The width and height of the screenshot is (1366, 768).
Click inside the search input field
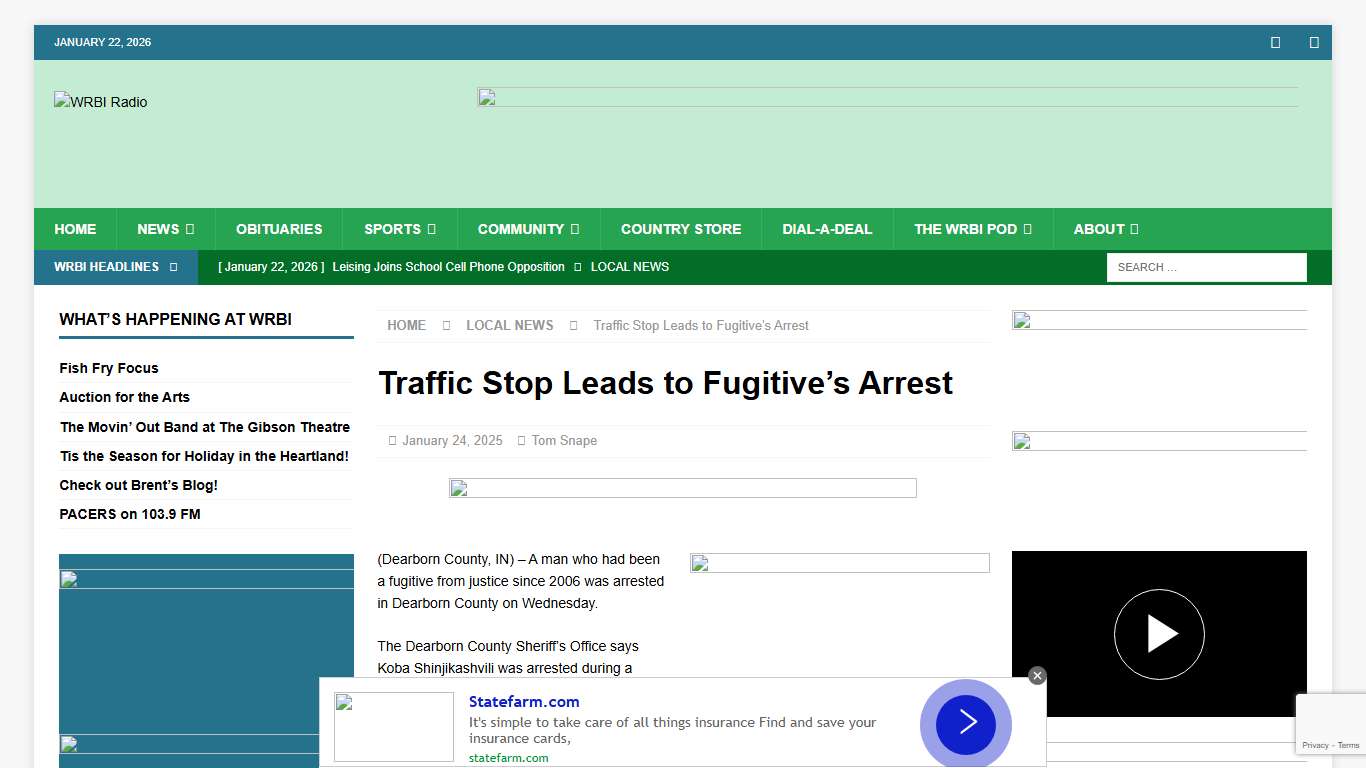tap(1206, 267)
